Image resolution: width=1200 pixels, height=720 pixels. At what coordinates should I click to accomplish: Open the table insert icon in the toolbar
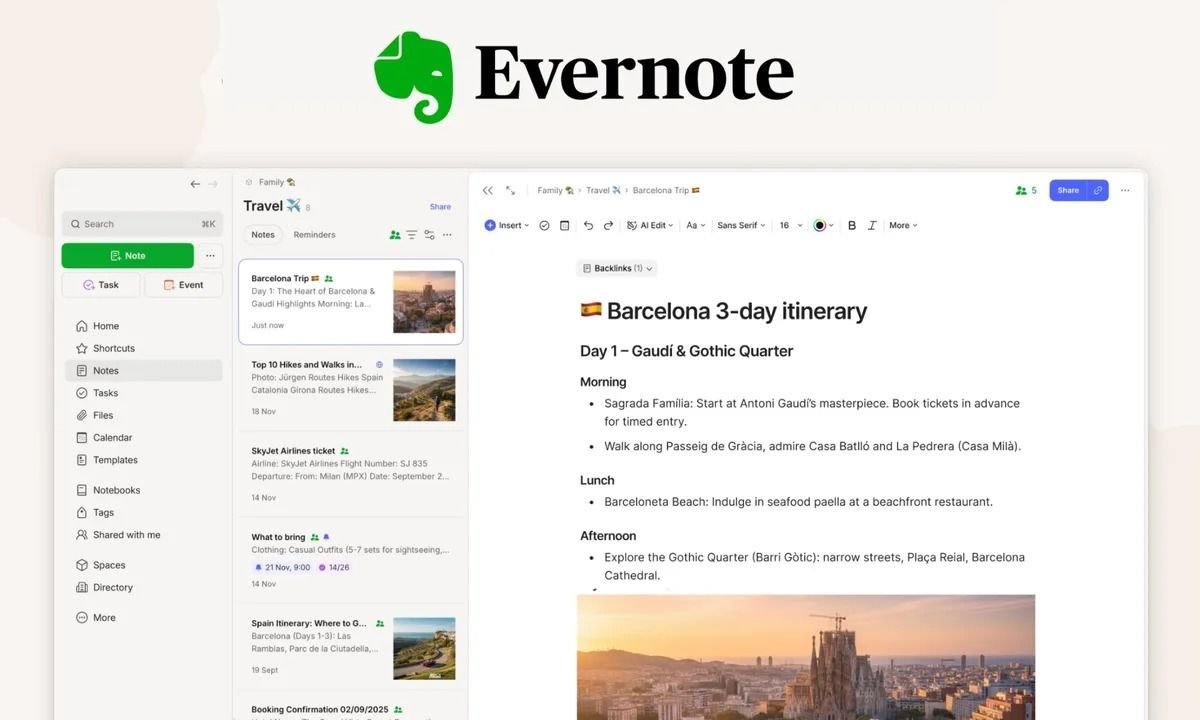coord(564,225)
